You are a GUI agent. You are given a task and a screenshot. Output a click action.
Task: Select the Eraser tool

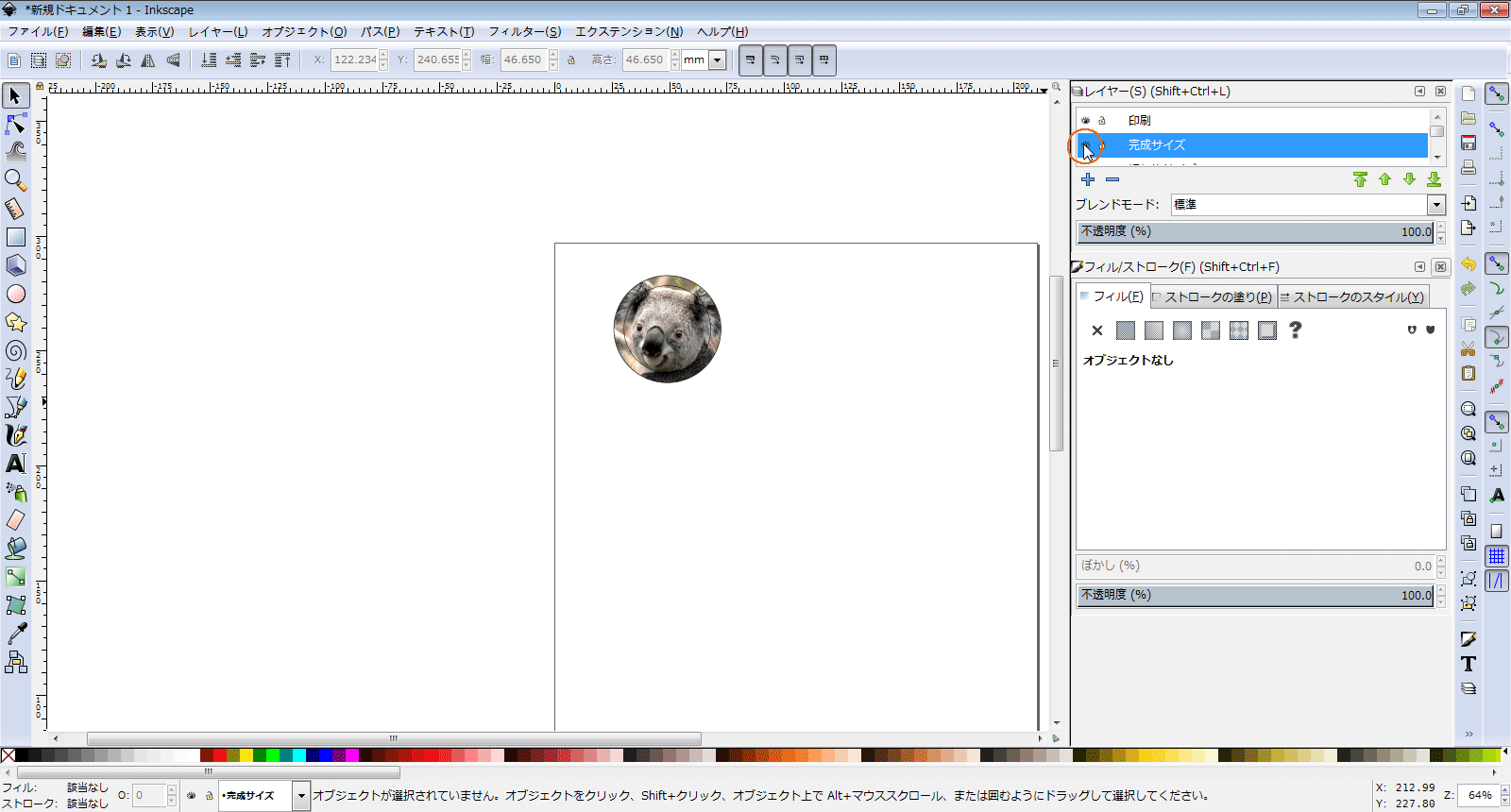tap(16, 520)
